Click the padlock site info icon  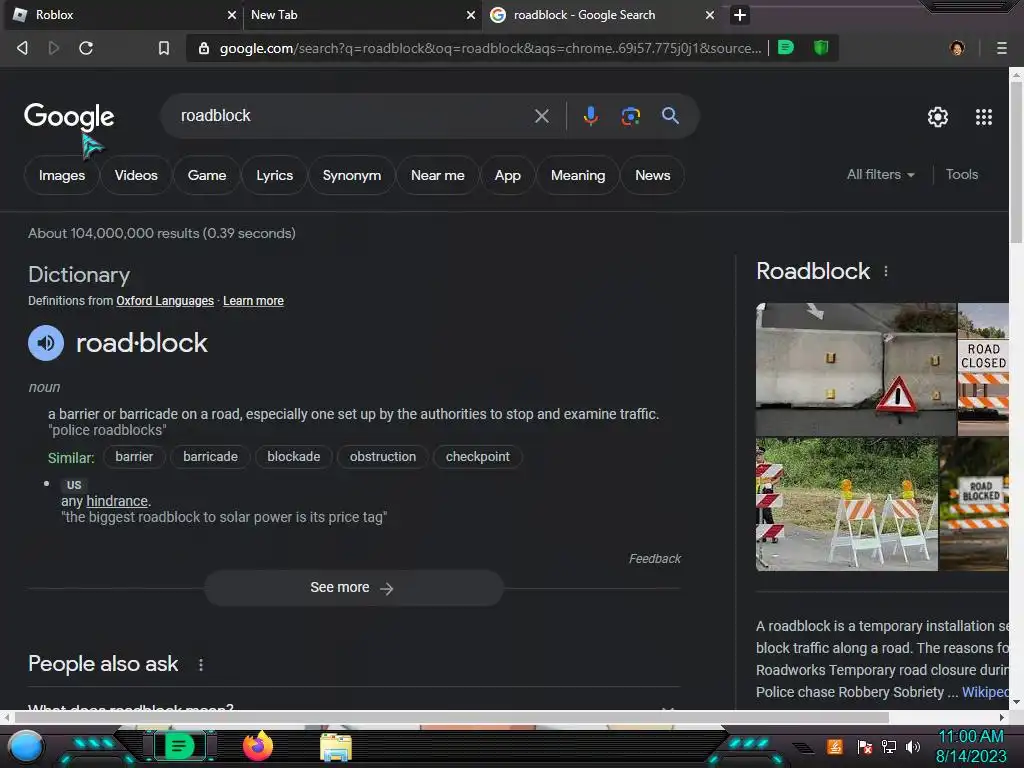tap(204, 48)
